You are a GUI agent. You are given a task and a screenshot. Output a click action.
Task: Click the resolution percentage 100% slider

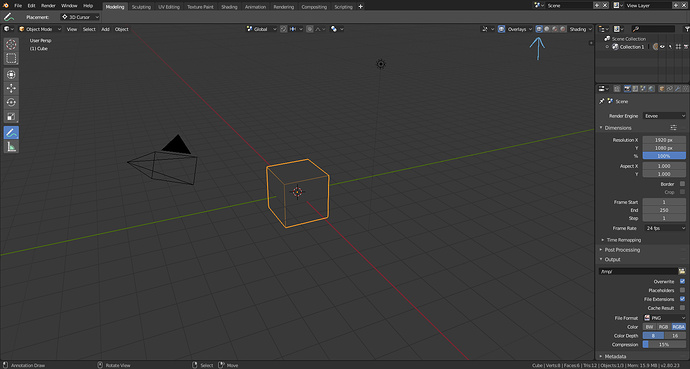(x=664, y=156)
